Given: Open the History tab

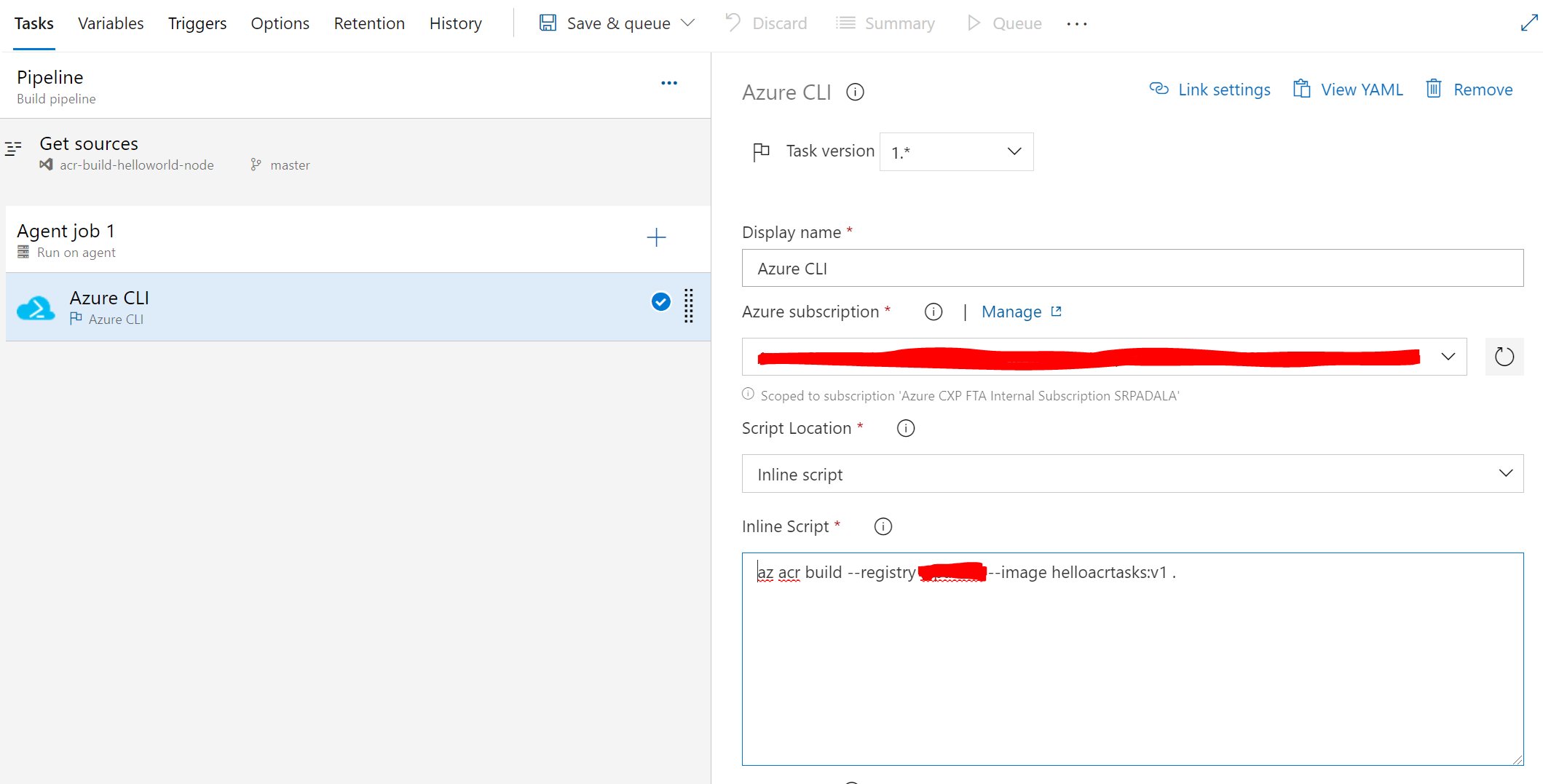Looking at the screenshot, I should [x=455, y=23].
